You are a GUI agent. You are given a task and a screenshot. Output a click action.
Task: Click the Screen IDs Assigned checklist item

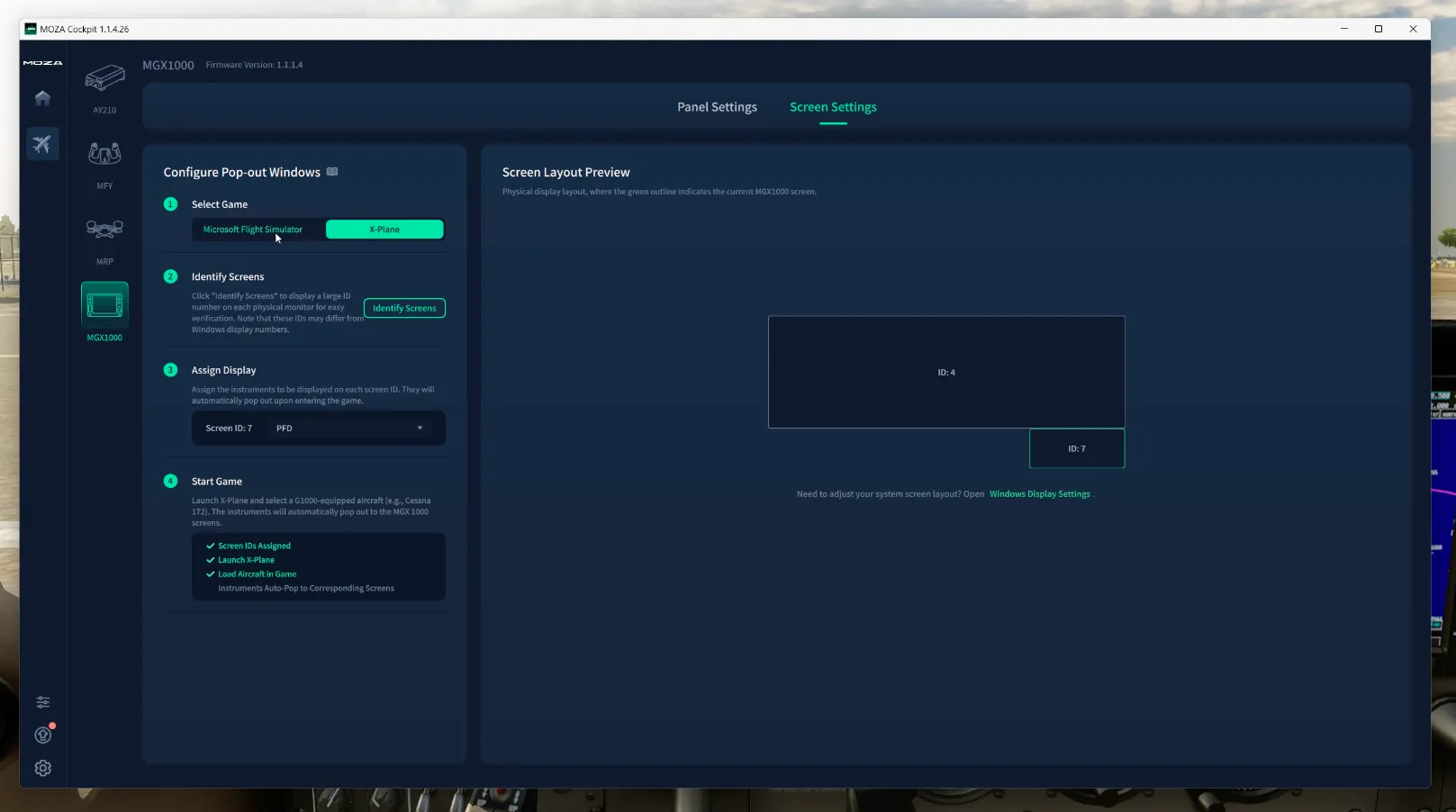(x=249, y=546)
